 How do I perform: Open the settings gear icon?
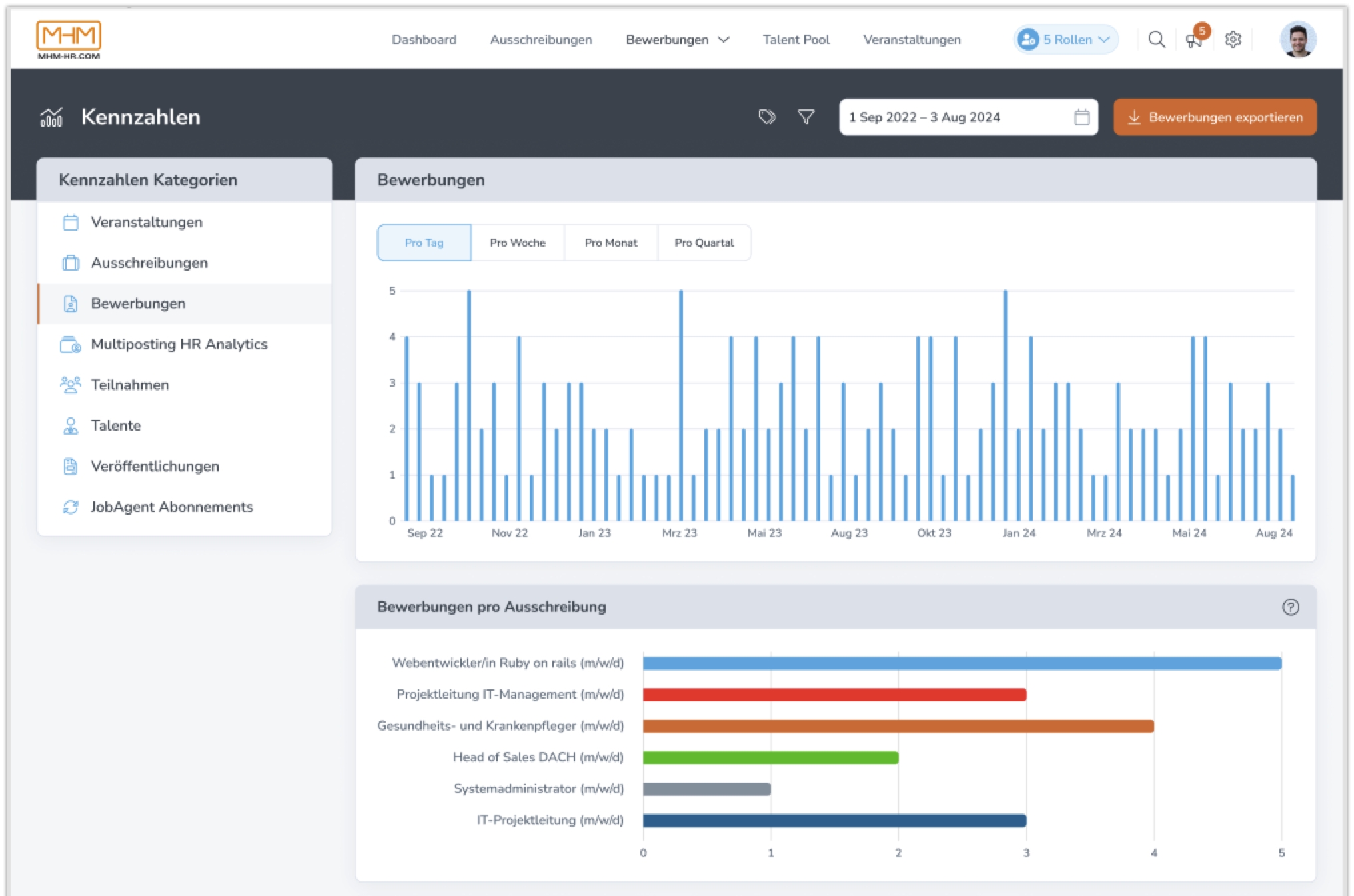pos(1233,40)
